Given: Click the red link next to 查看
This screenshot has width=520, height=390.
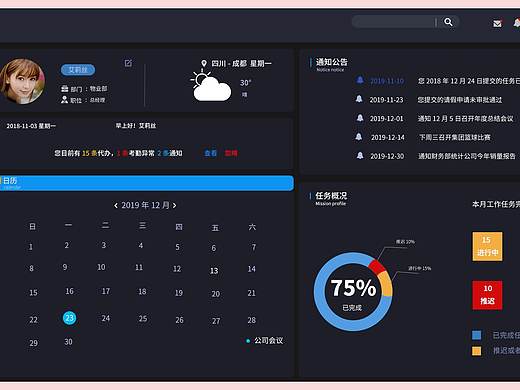Looking at the screenshot, I should 231,153.
